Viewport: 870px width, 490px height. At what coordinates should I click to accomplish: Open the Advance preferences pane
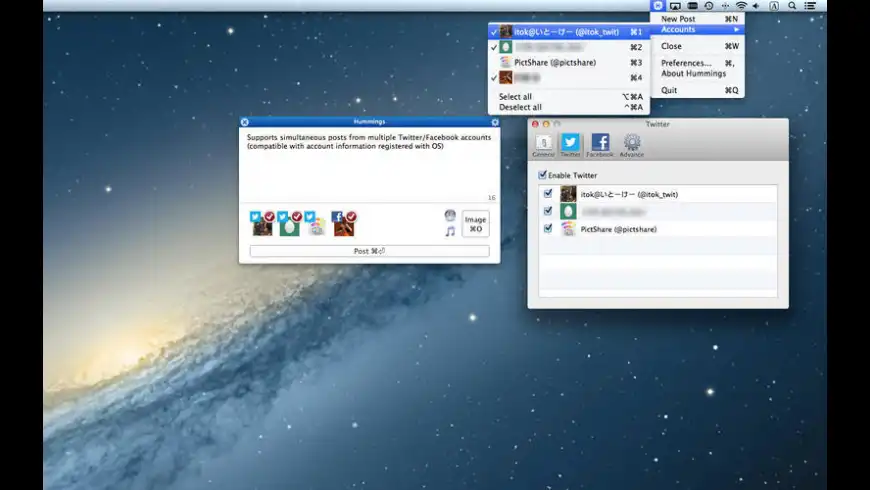tap(631, 145)
